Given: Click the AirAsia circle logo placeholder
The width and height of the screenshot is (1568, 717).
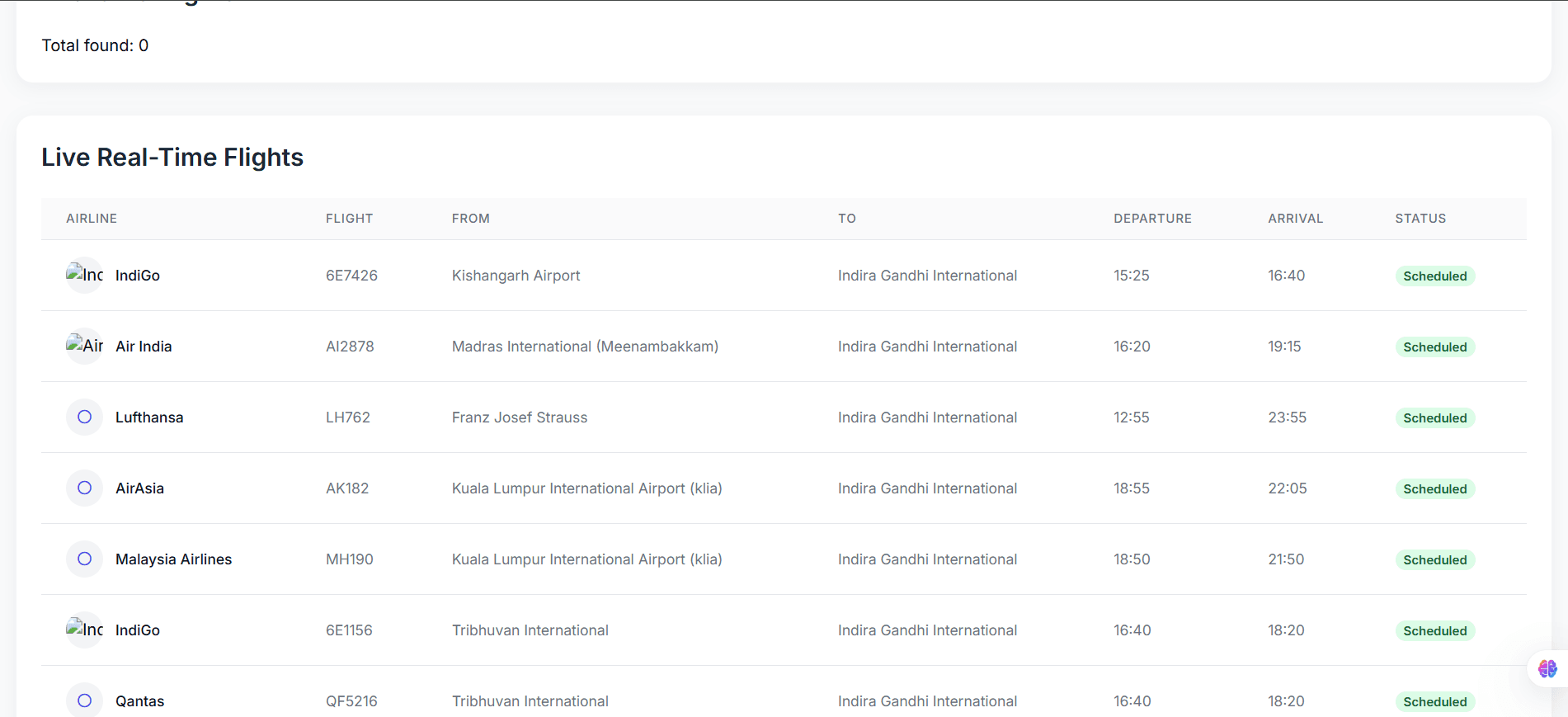Looking at the screenshot, I should pyautogui.click(x=85, y=488).
